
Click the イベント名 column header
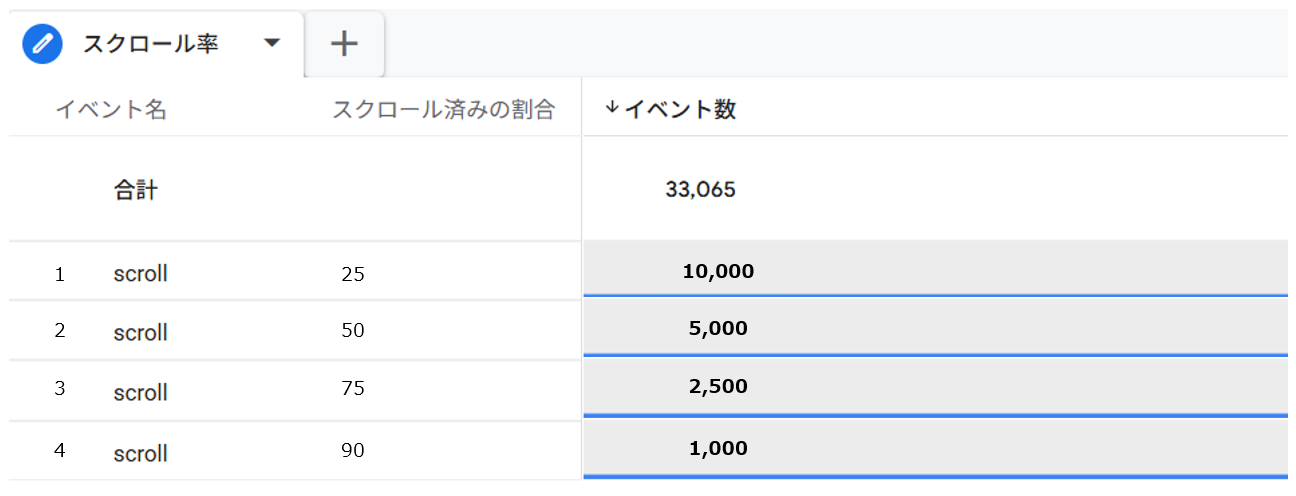tap(111, 110)
